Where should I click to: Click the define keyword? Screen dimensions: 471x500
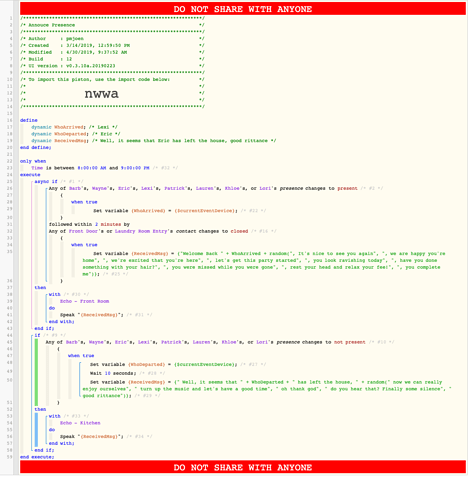click(29, 120)
